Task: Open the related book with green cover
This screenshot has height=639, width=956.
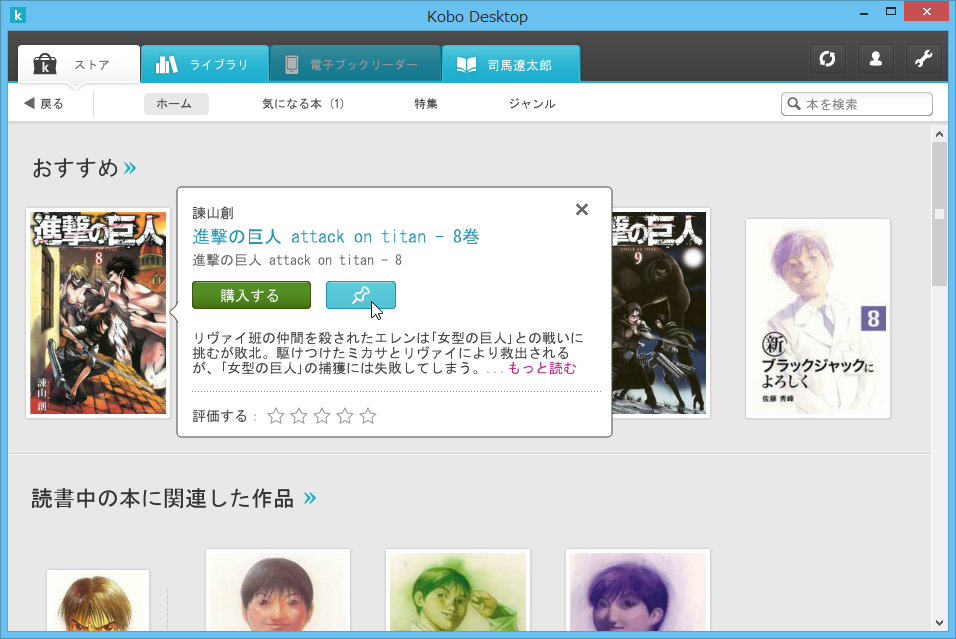Action: tap(458, 590)
